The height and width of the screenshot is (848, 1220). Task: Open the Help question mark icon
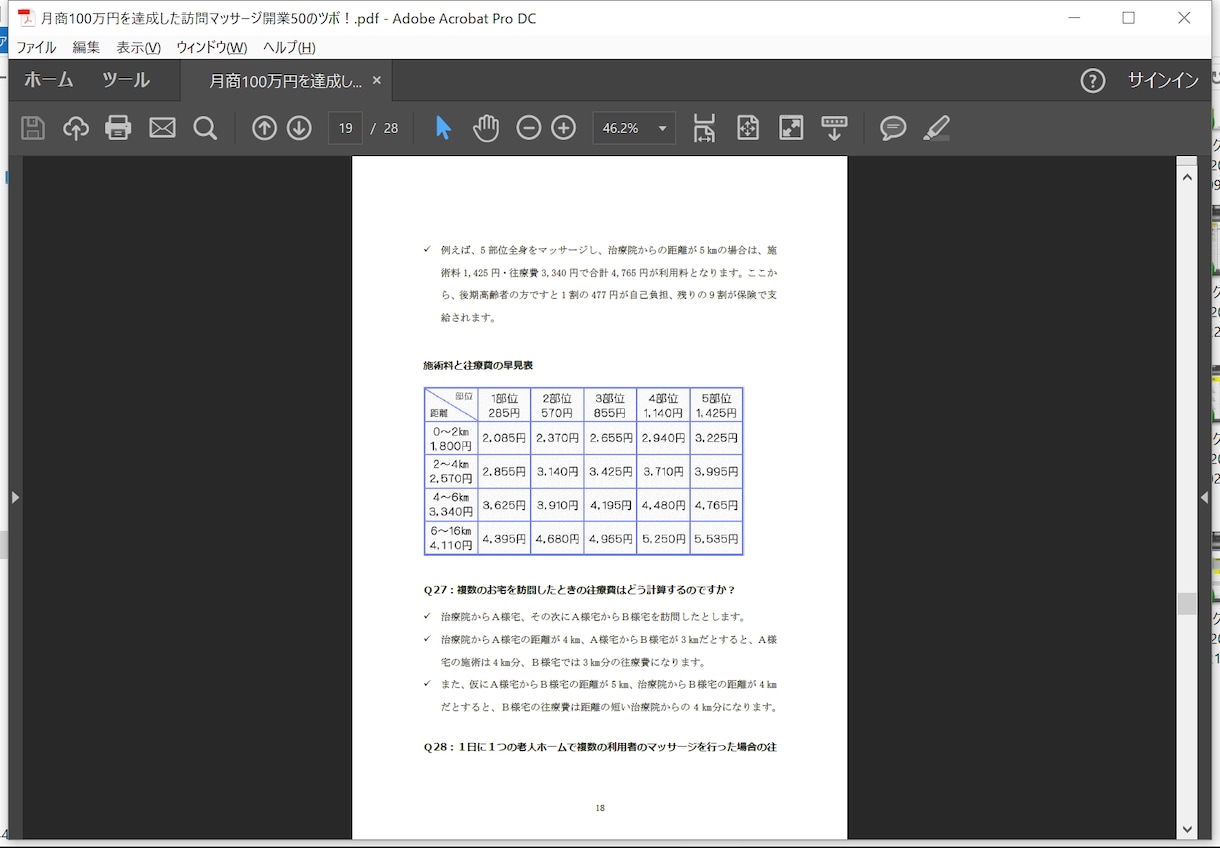[1093, 81]
